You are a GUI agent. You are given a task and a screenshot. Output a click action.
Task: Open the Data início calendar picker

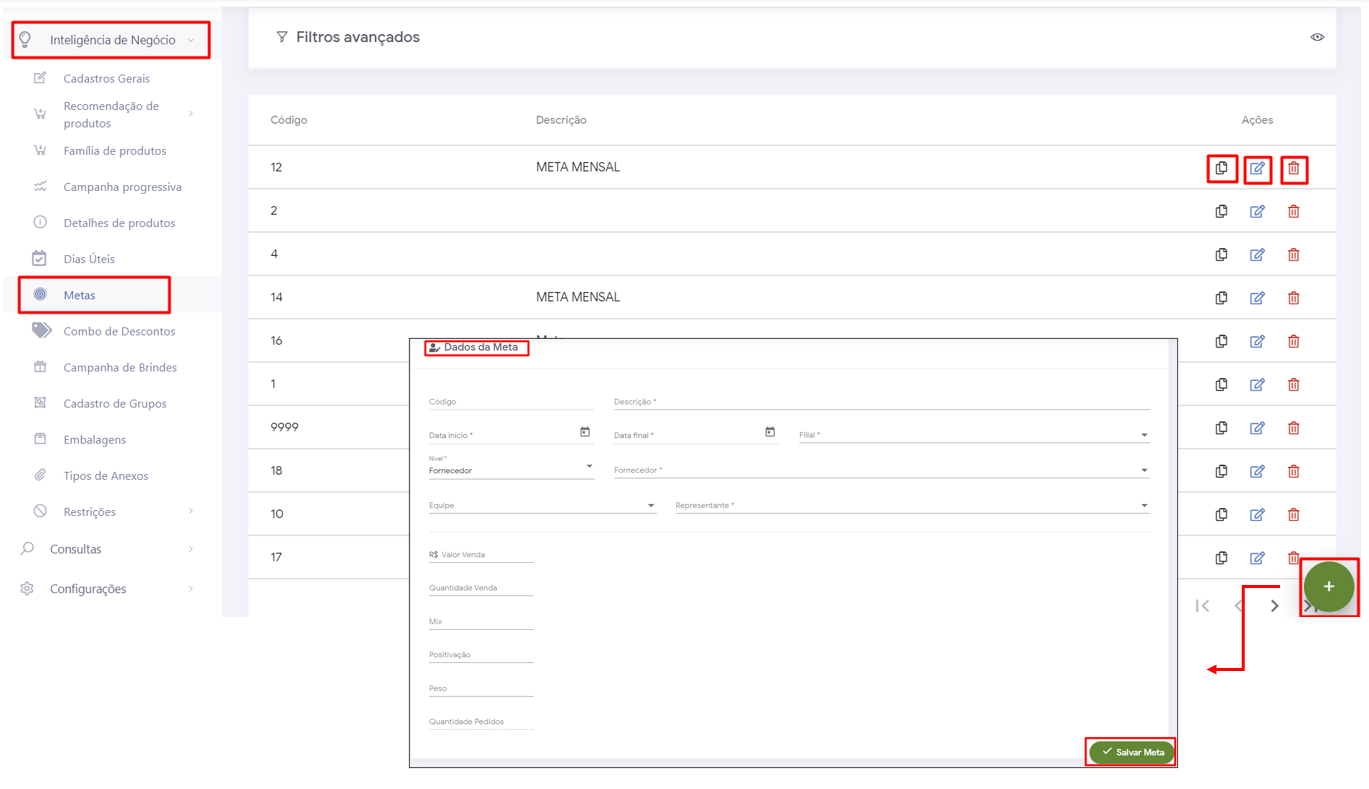tap(585, 432)
